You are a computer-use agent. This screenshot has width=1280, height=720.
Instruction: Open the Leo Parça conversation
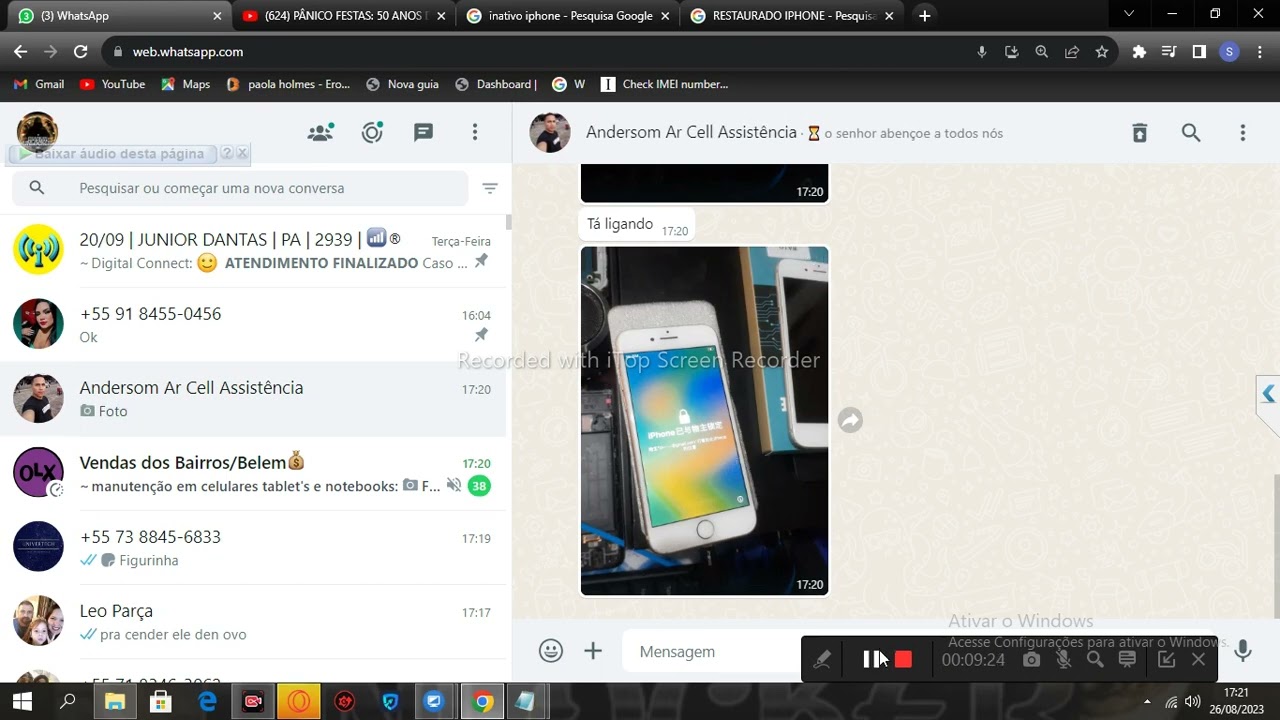253,620
